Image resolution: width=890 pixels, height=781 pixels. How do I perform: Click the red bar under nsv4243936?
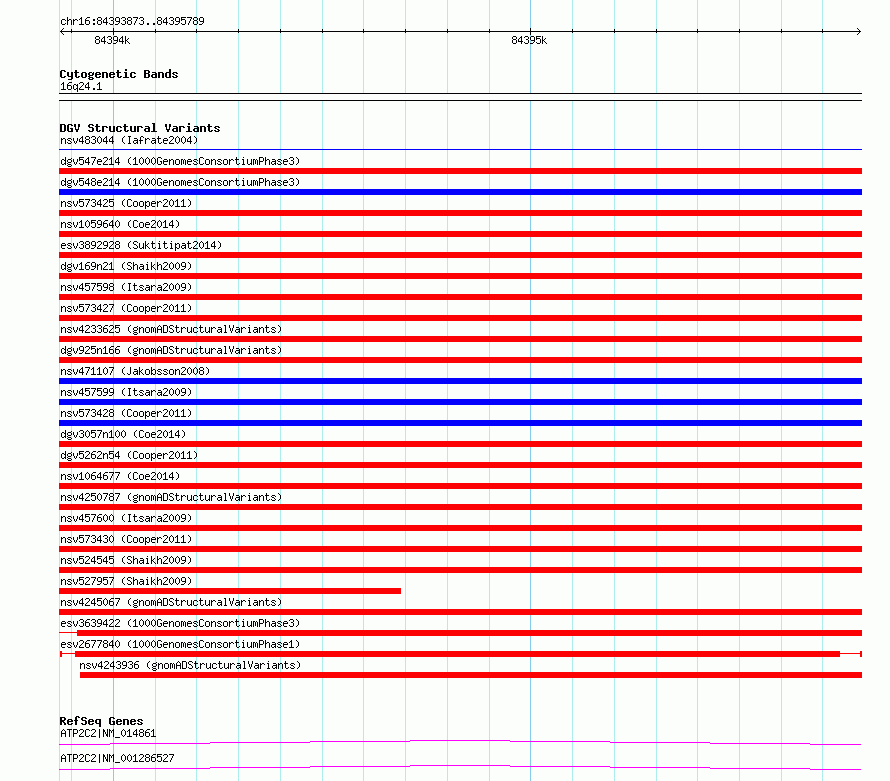click(471, 675)
